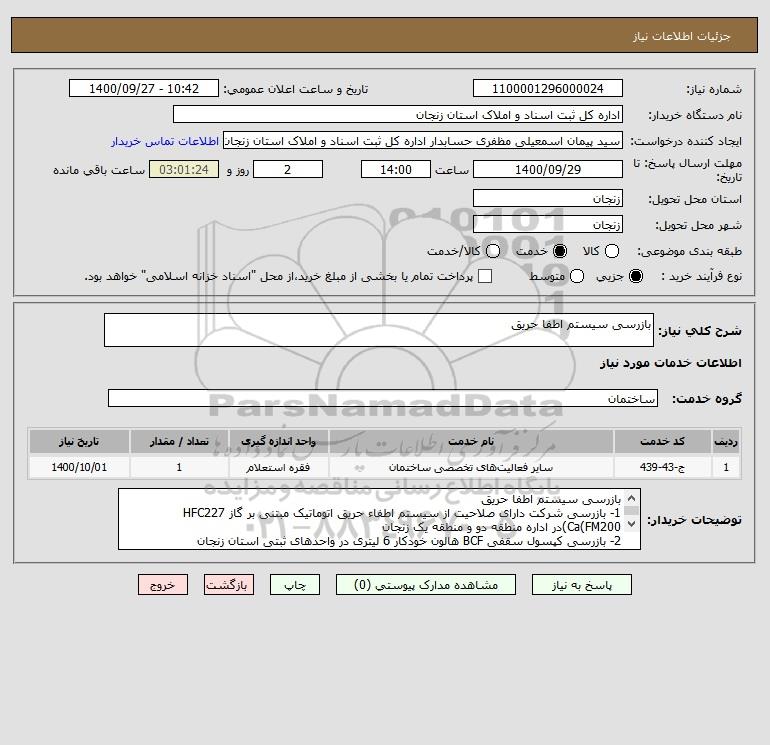The height and width of the screenshot is (745, 770).
Task: Click مشاهده مدارک پیوستی (0) button
Action: tap(426, 585)
